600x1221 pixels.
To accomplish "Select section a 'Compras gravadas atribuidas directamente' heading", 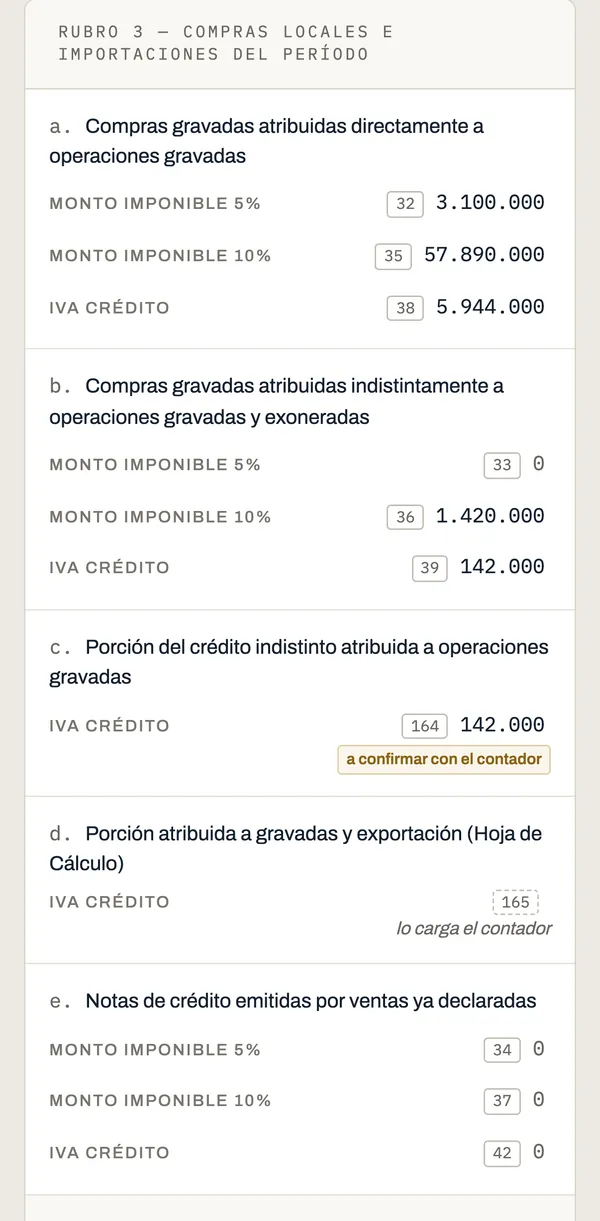I will [x=267, y=141].
